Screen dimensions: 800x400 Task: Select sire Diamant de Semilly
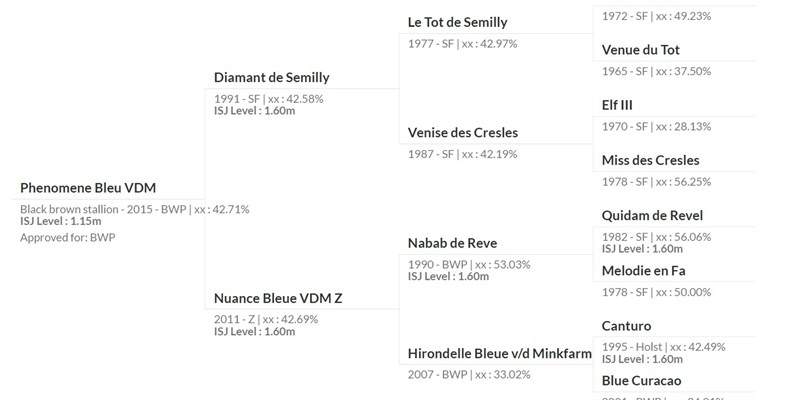coord(271,78)
